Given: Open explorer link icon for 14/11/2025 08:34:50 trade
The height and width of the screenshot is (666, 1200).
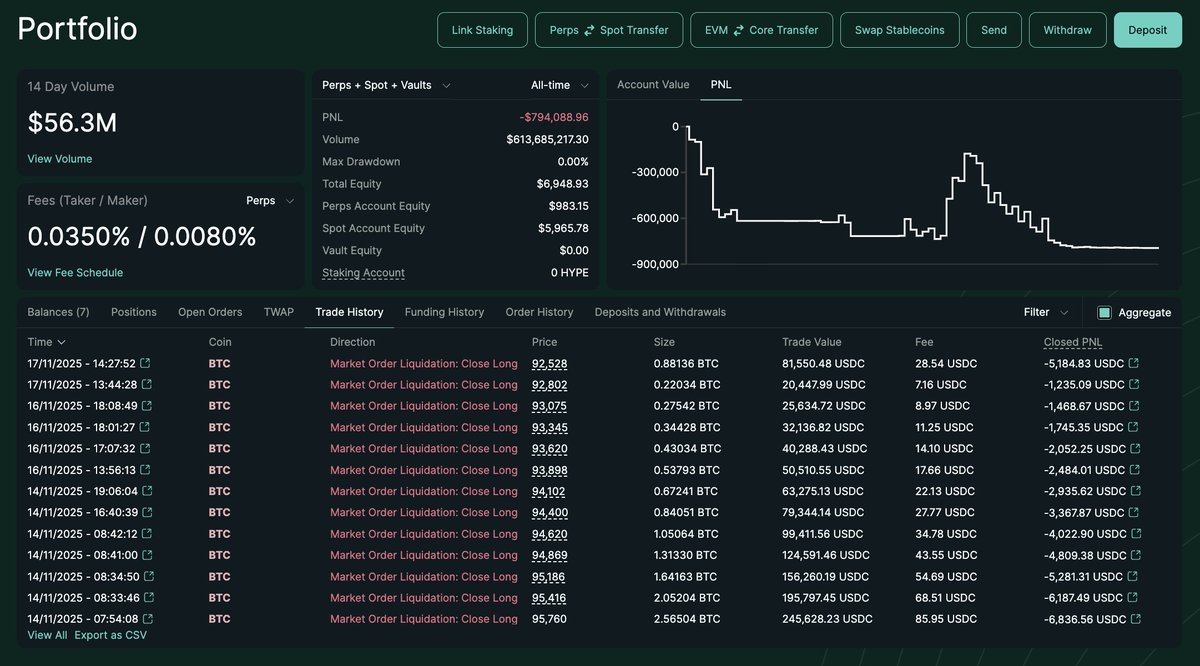Looking at the screenshot, I should (149, 576).
